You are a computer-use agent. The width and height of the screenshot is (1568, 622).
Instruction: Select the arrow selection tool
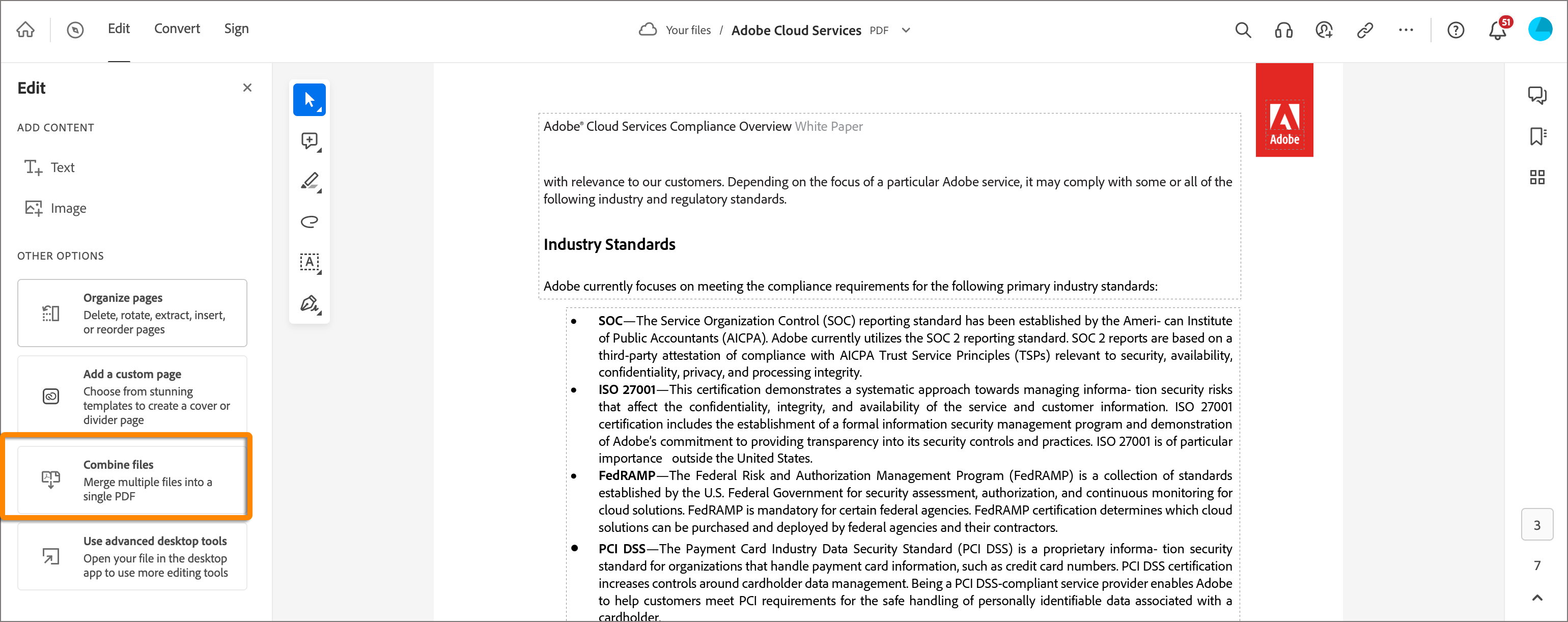click(x=309, y=99)
